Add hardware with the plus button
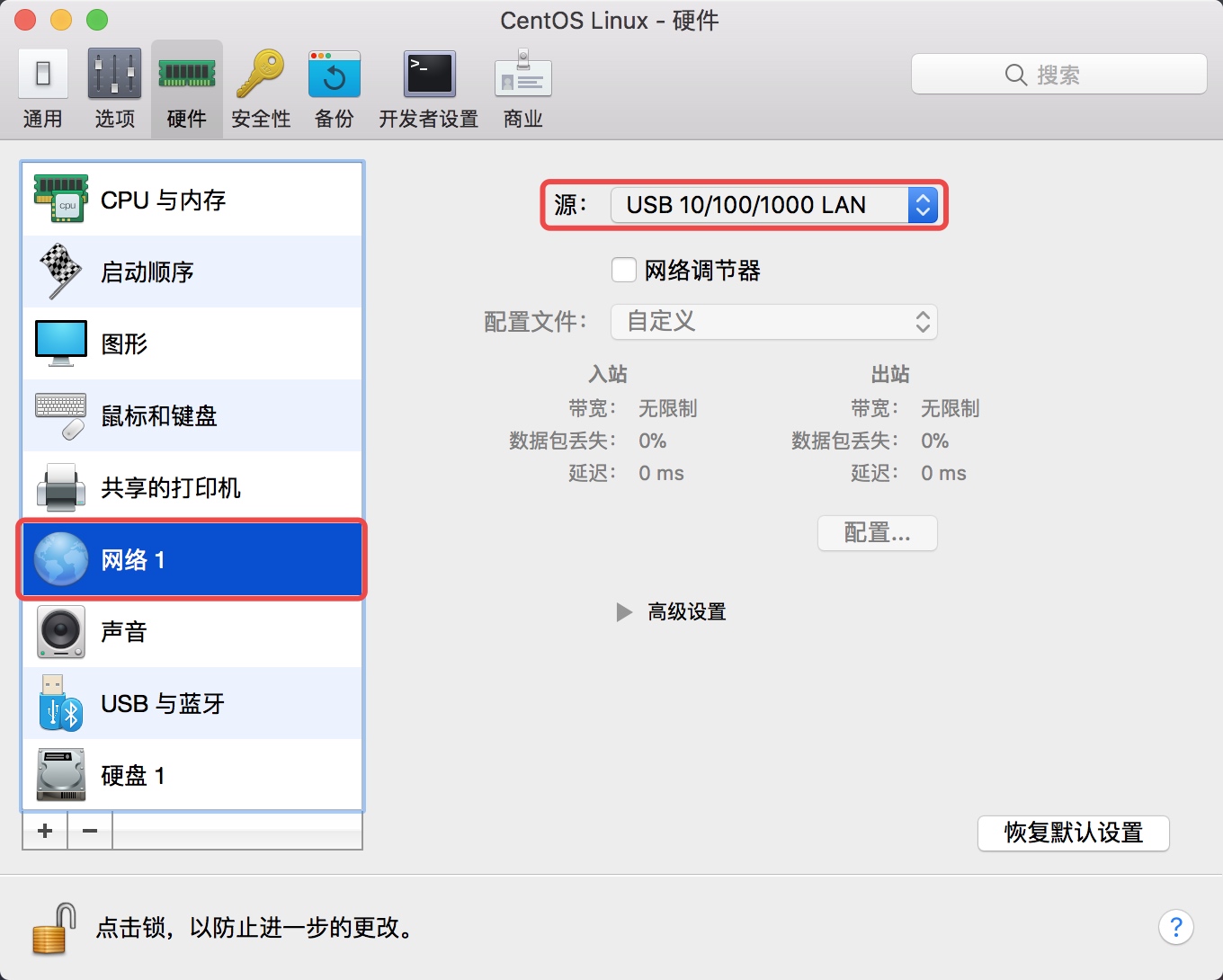 point(45,831)
